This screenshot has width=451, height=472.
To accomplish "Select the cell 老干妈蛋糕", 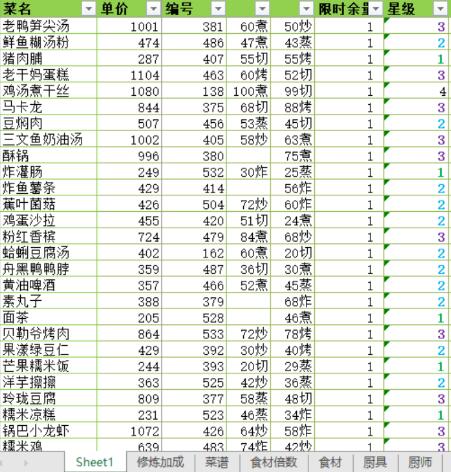I will click(x=48, y=75).
